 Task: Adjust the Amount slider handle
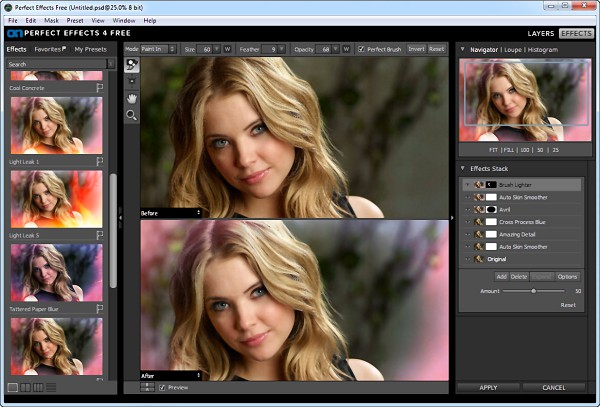[x=533, y=291]
